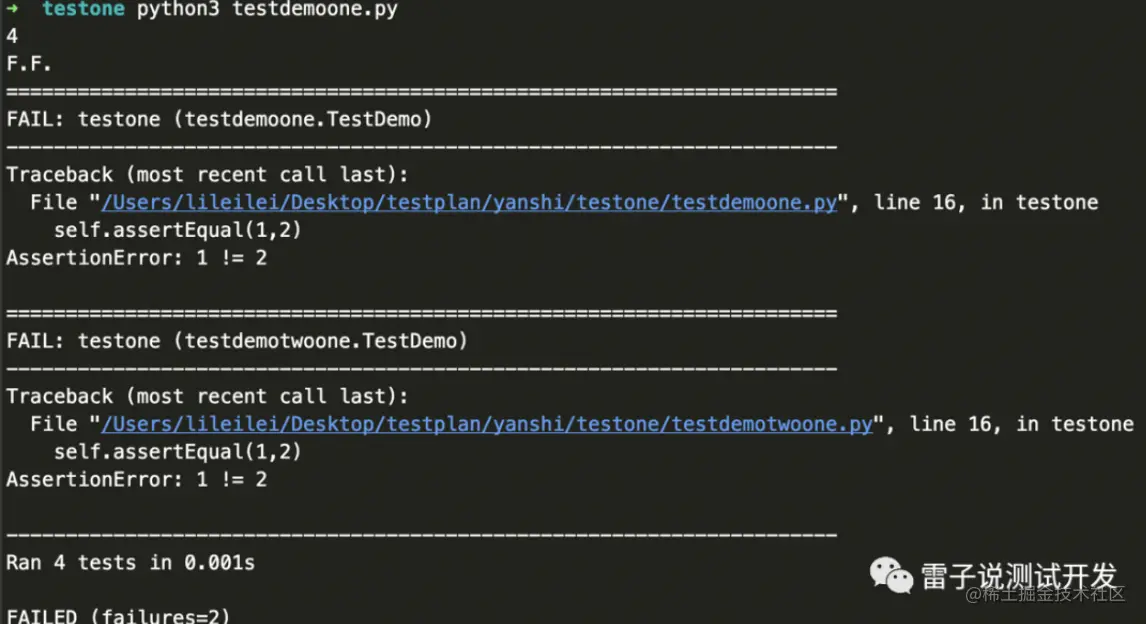Viewport: 1146px width, 624px height.
Task: Click the AssertionError line under the testdemotwoone failure
Action: [137, 480]
